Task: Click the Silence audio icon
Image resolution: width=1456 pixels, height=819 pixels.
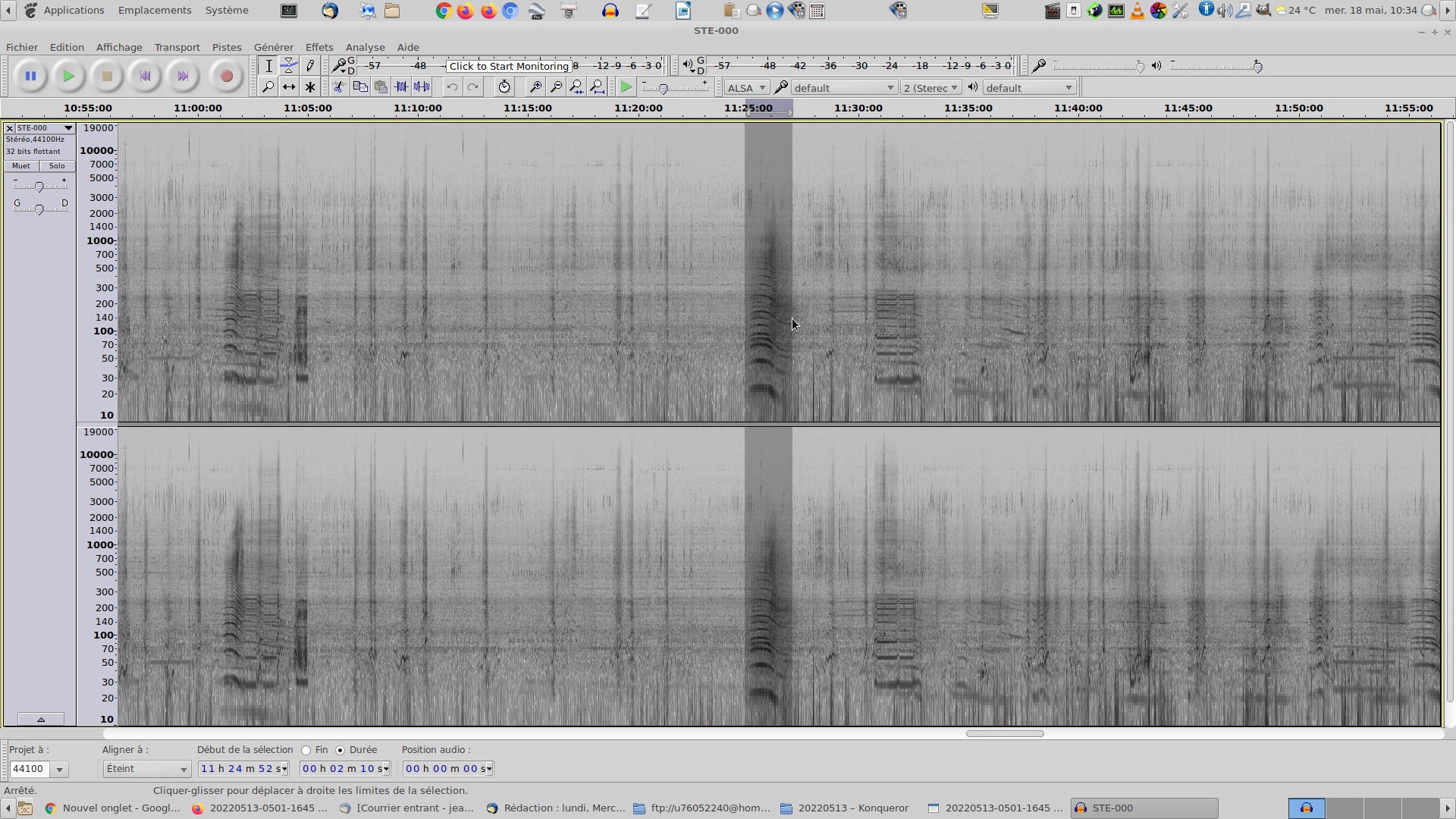Action: coord(422,87)
